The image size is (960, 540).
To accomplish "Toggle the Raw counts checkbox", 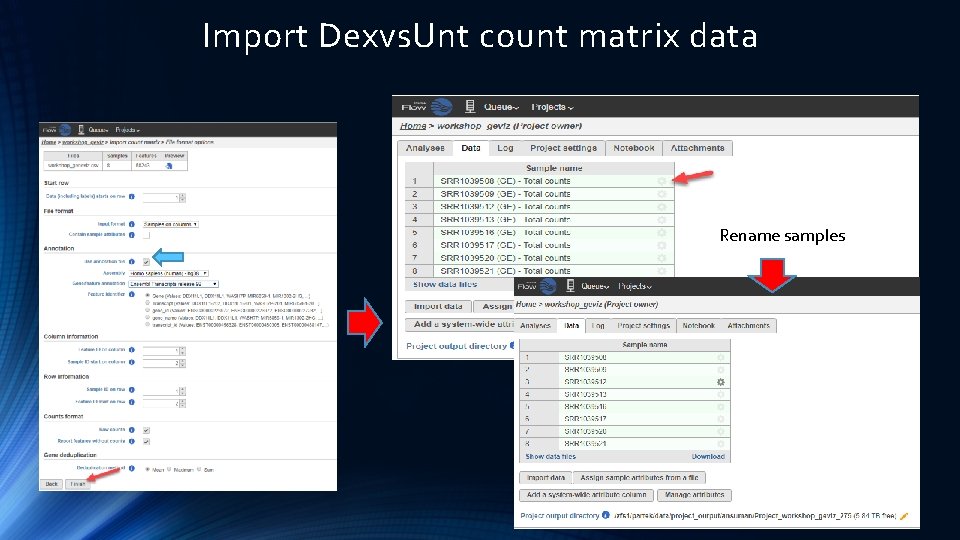I will click(146, 430).
